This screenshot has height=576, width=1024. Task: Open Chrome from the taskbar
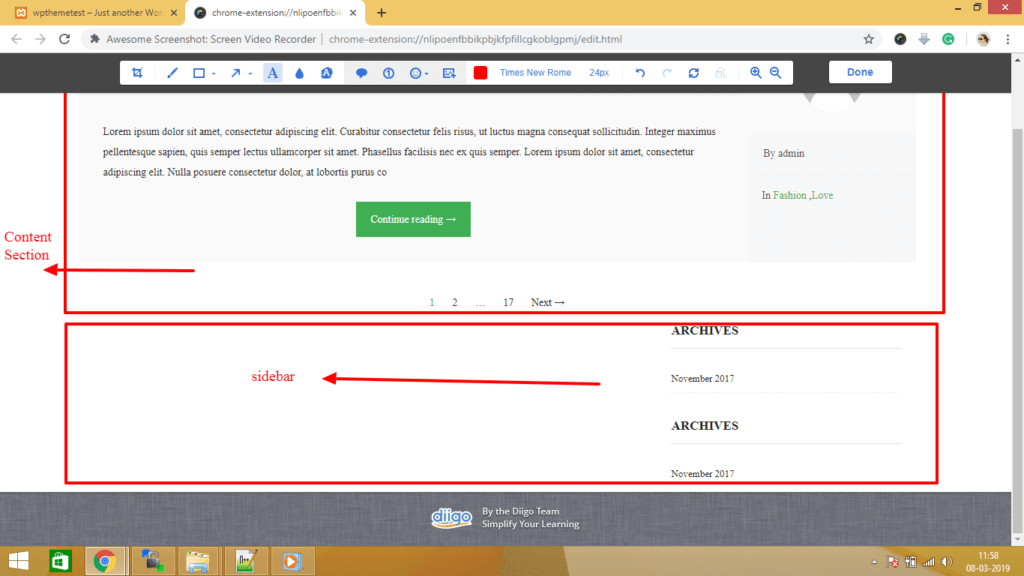106,561
